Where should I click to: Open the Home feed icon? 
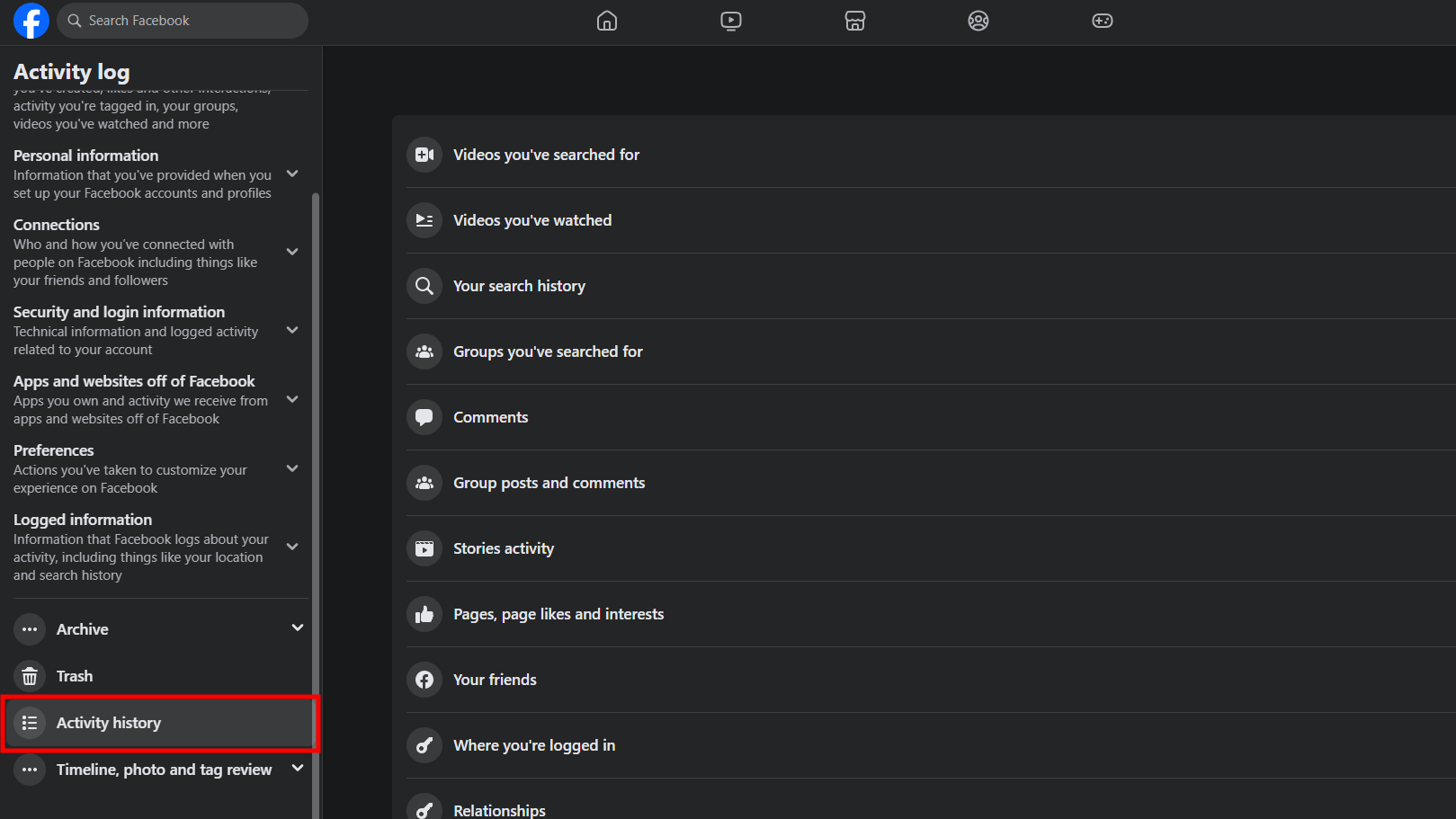point(607,21)
